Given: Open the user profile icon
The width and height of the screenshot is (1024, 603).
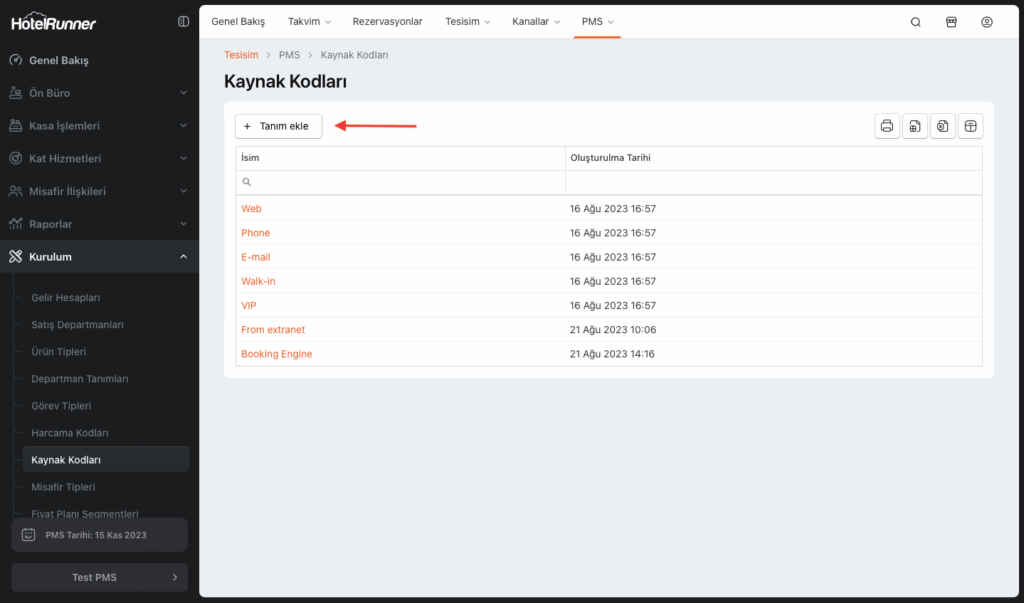Looking at the screenshot, I should pyautogui.click(x=987, y=22).
